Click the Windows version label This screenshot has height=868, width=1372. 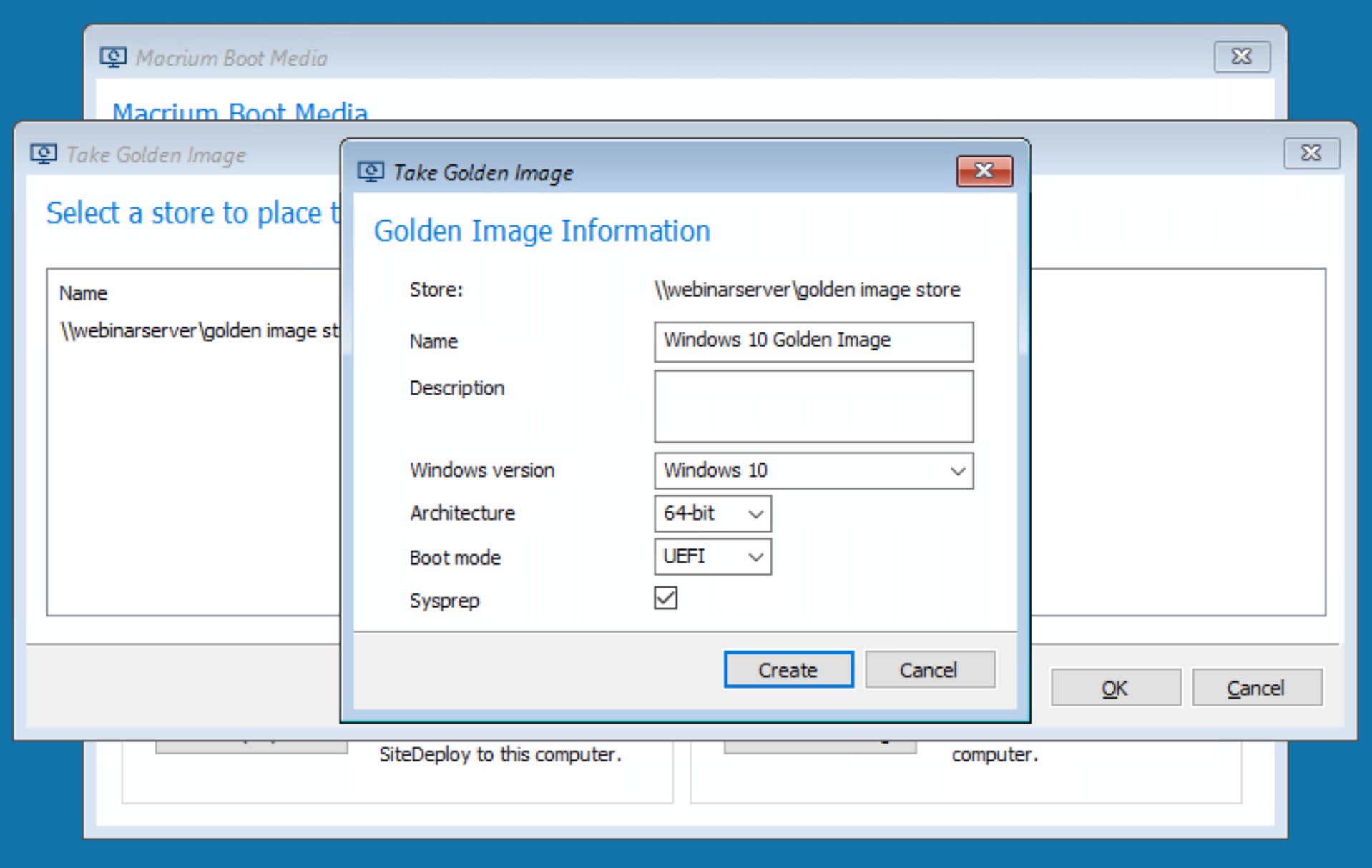pyautogui.click(x=481, y=470)
